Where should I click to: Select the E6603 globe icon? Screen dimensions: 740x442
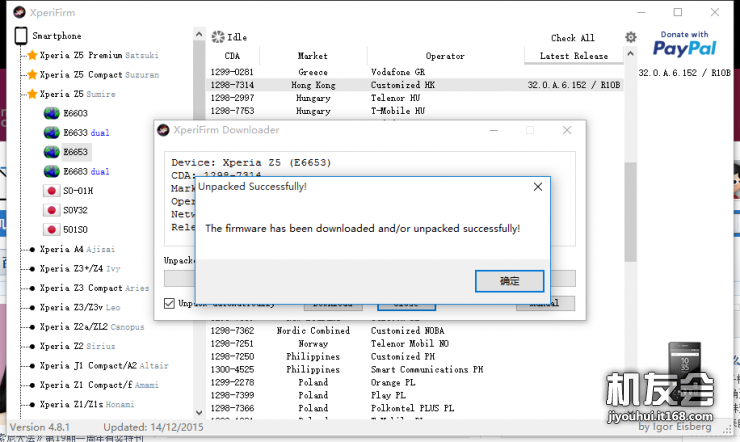[x=51, y=113]
